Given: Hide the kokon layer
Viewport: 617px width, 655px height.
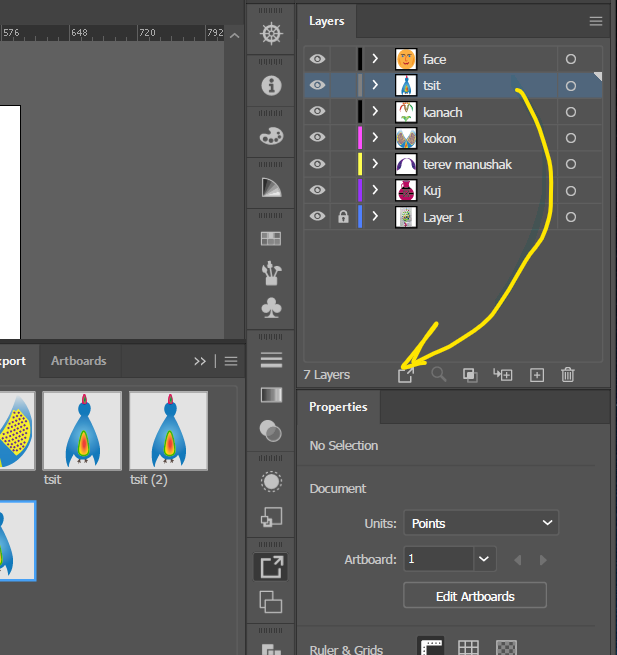Looking at the screenshot, I should point(317,137).
